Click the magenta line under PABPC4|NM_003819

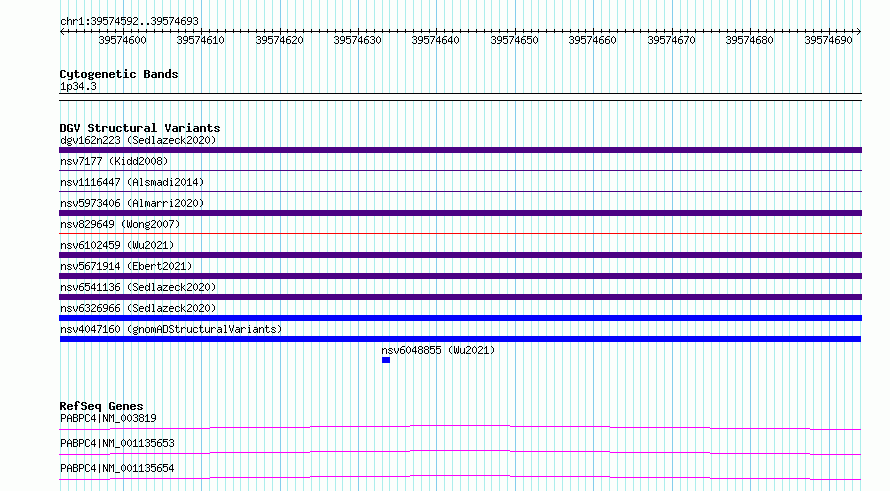460,427
